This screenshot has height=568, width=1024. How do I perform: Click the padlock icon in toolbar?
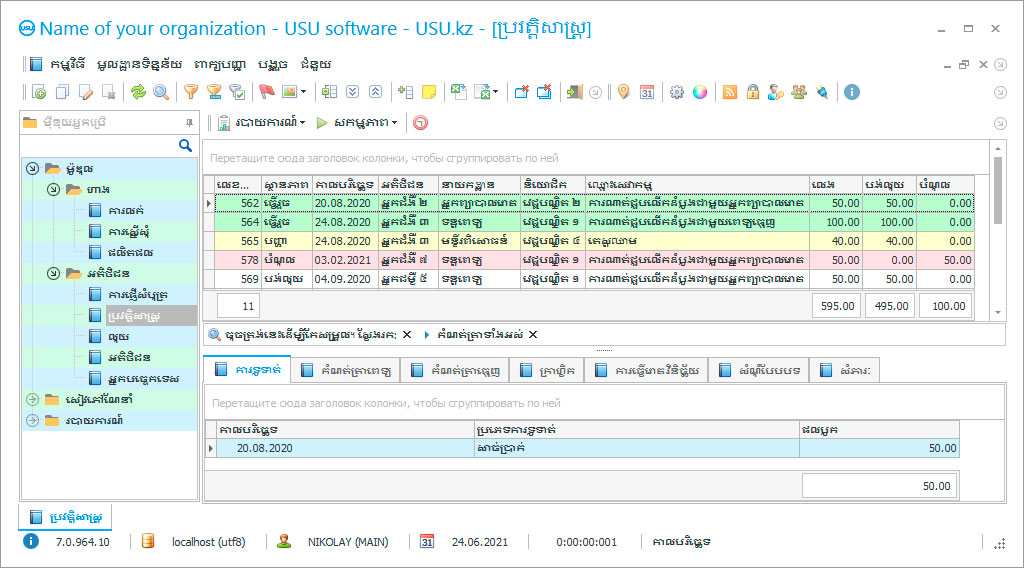(752, 92)
